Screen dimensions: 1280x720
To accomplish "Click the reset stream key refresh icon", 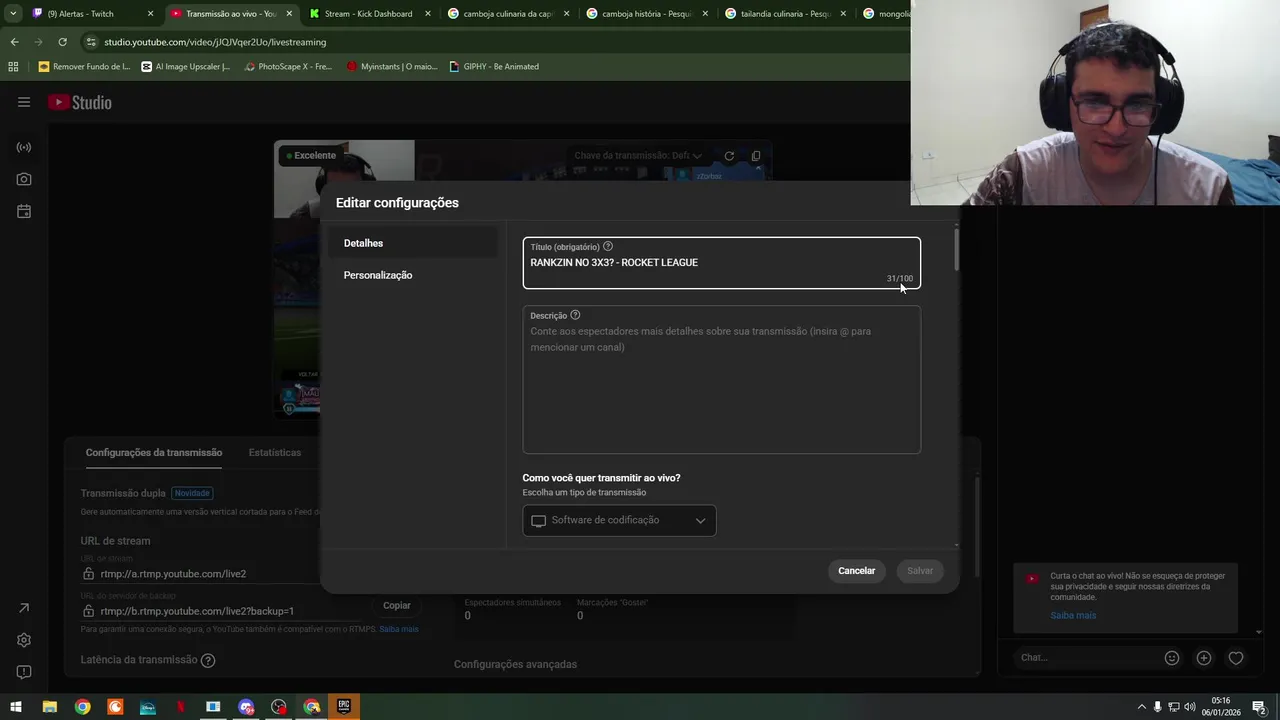I will point(729,156).
